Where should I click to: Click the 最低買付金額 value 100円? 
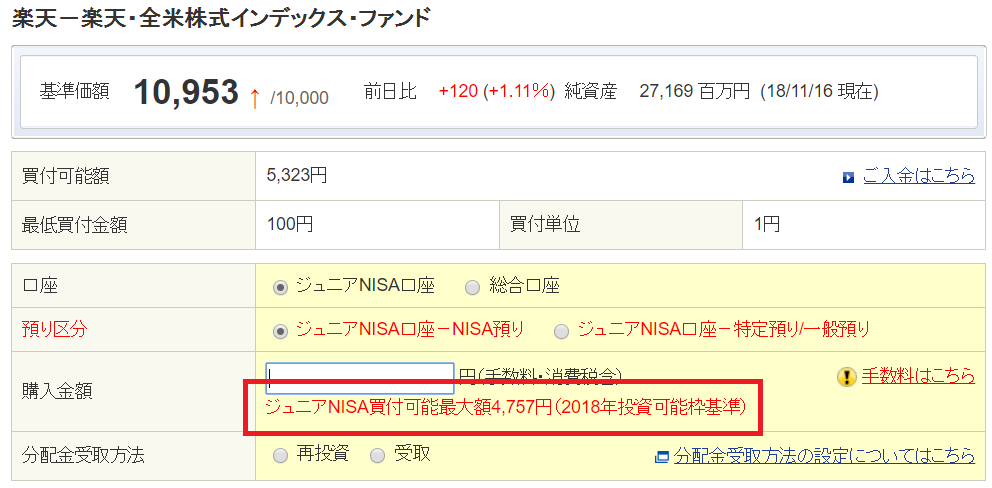[x=289, y=223]
